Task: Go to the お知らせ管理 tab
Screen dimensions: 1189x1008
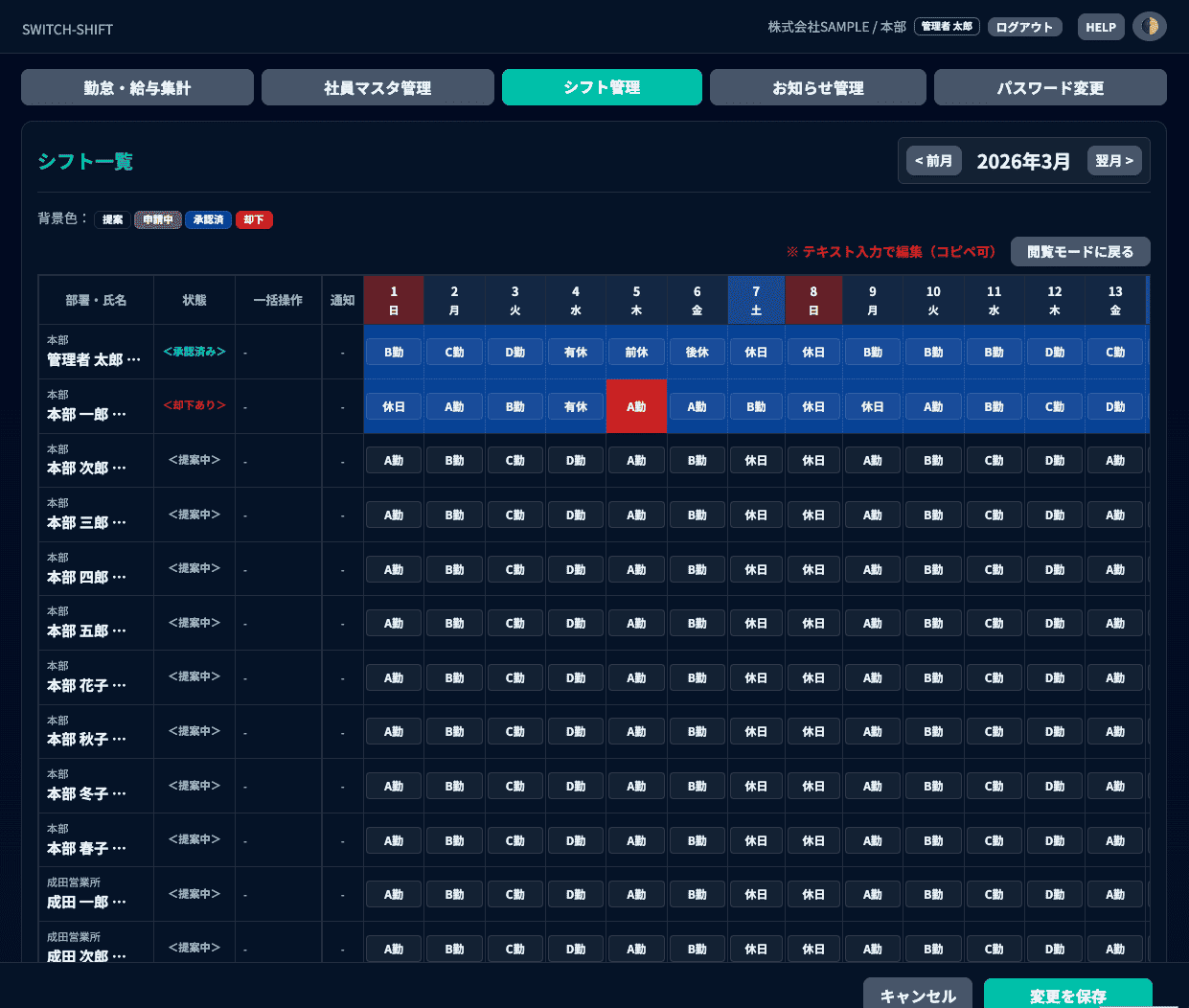Action: pyautogui.click(x=817, y=87)
